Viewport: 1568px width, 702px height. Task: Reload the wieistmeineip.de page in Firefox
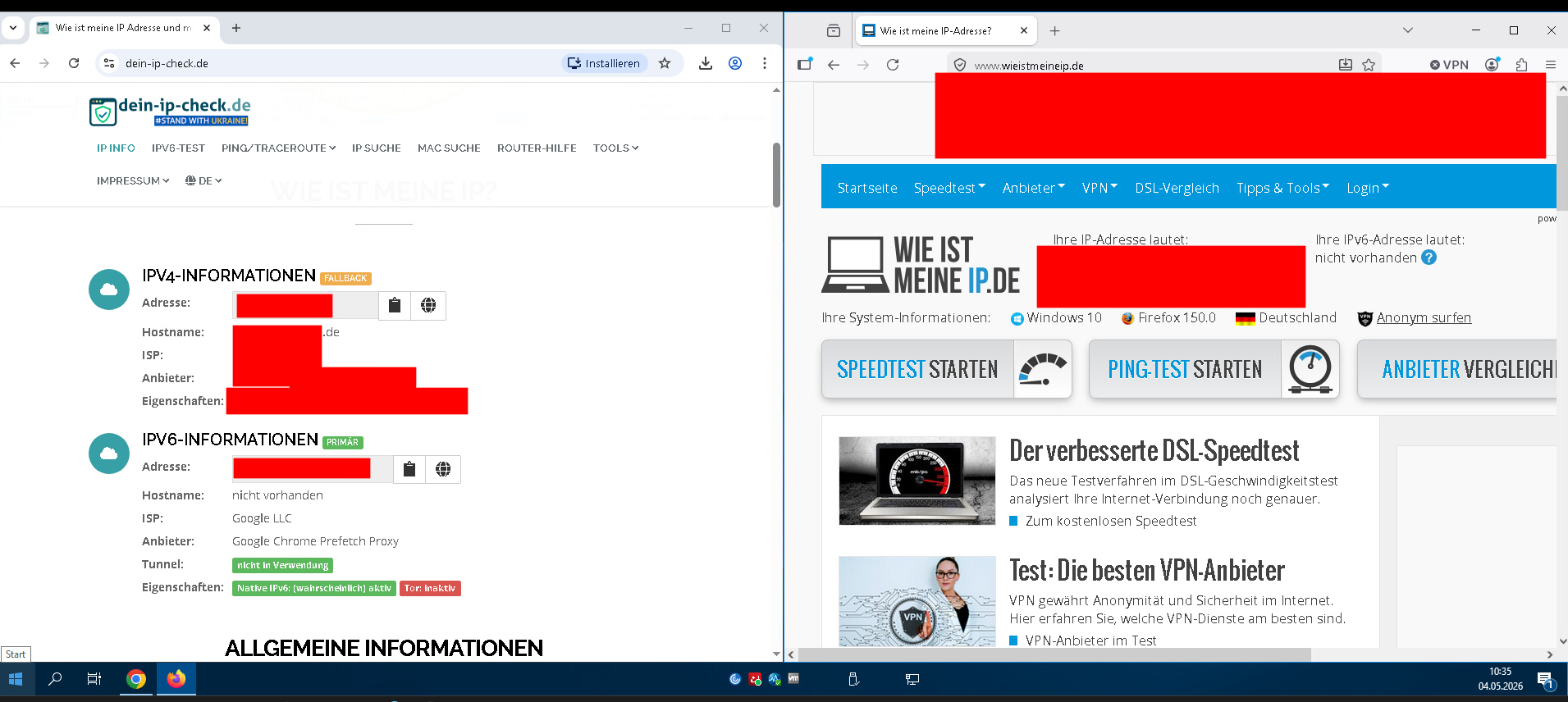point(893,65)
